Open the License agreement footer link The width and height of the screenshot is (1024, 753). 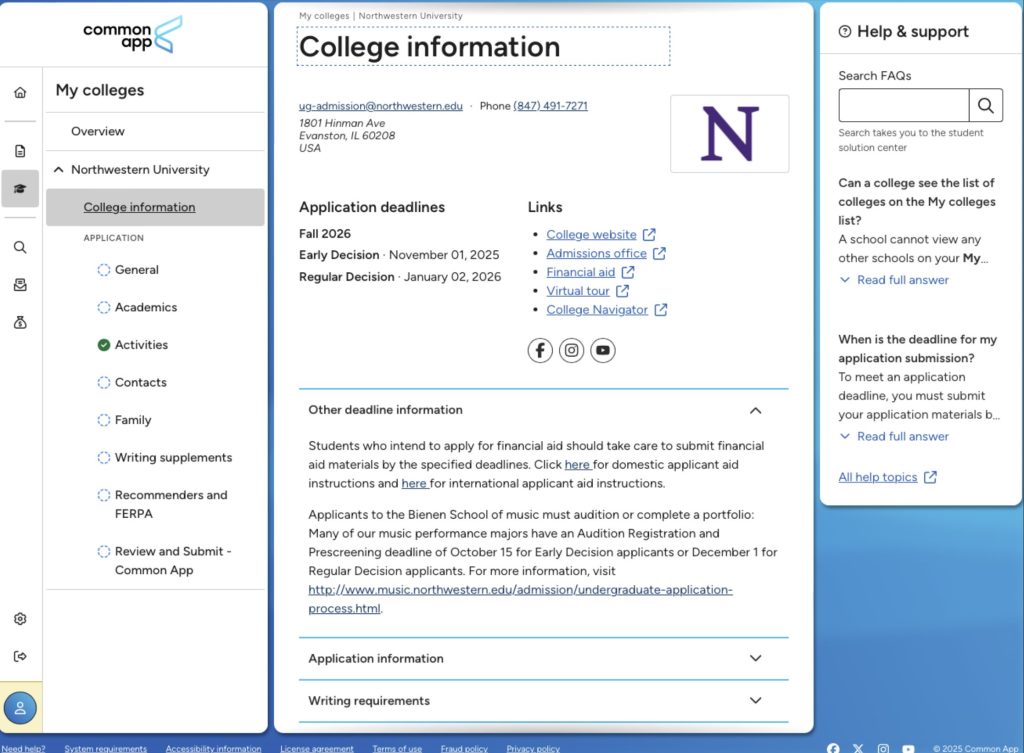pos(317,748)
